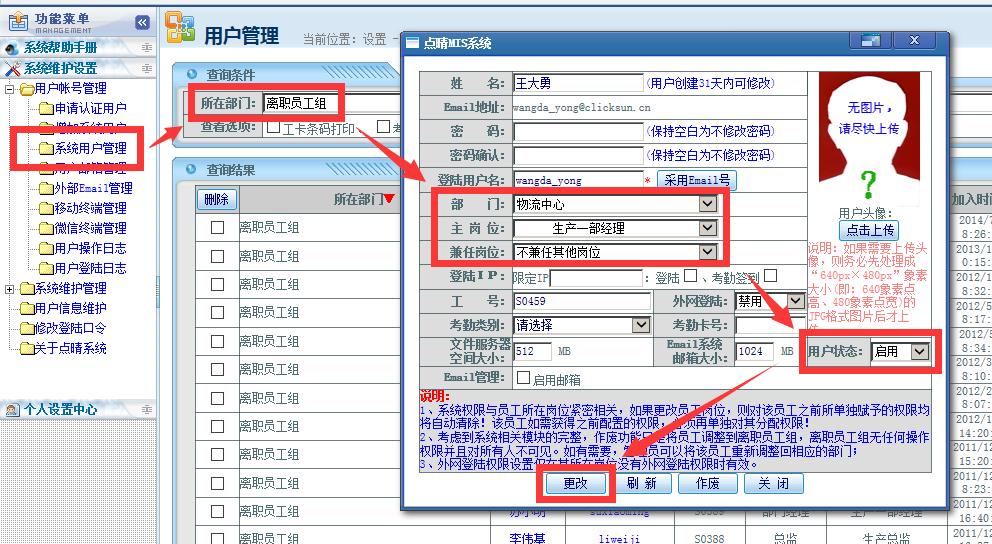Click the 移动终端管理 folder icon
Screen dimensions: 992x544
(x=46, y=209)
